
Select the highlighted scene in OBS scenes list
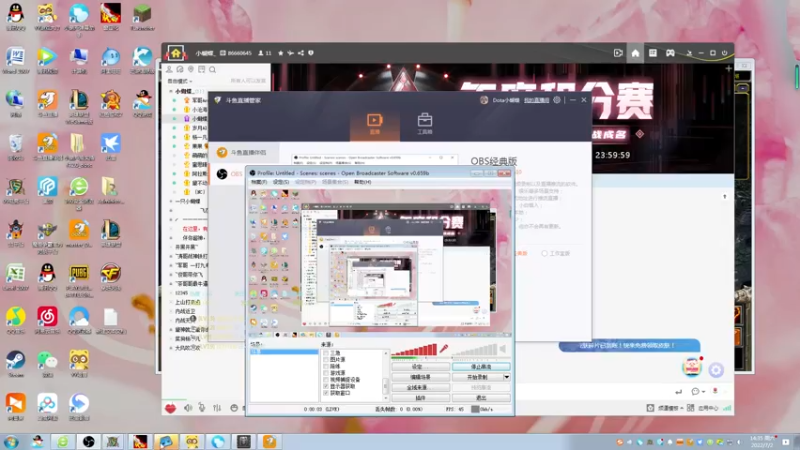click(284, 352)
